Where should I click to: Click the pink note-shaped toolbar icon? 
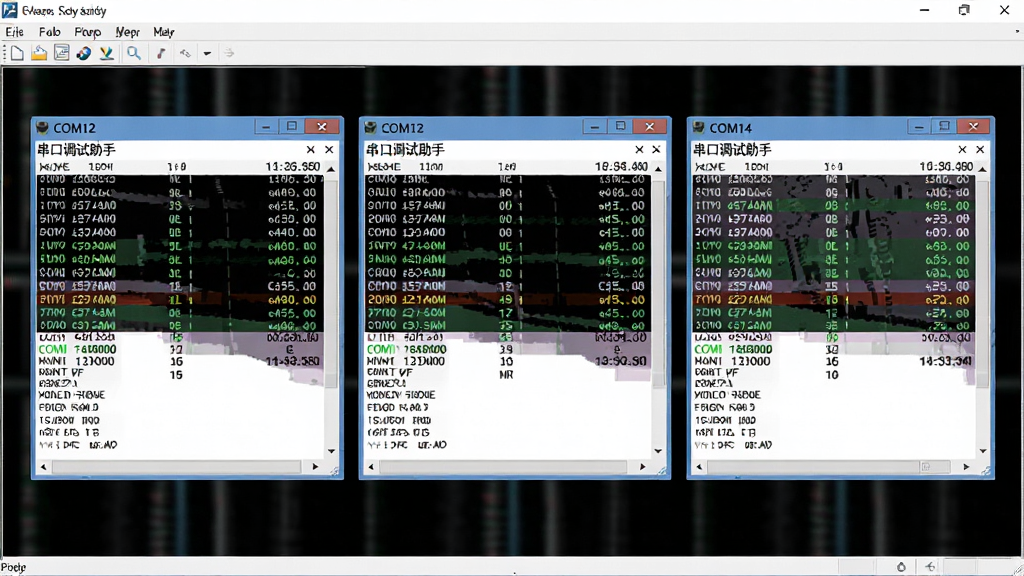(x=161, y=54)
